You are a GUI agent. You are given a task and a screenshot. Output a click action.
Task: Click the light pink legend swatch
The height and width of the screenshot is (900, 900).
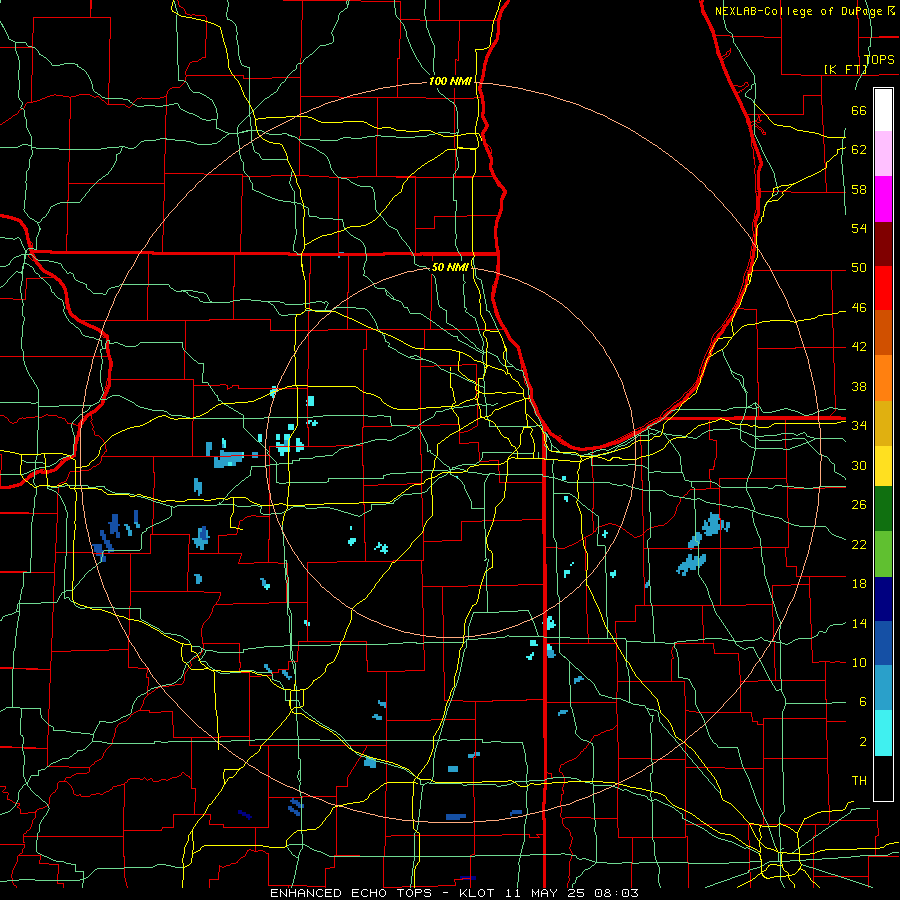pos(883,154)
